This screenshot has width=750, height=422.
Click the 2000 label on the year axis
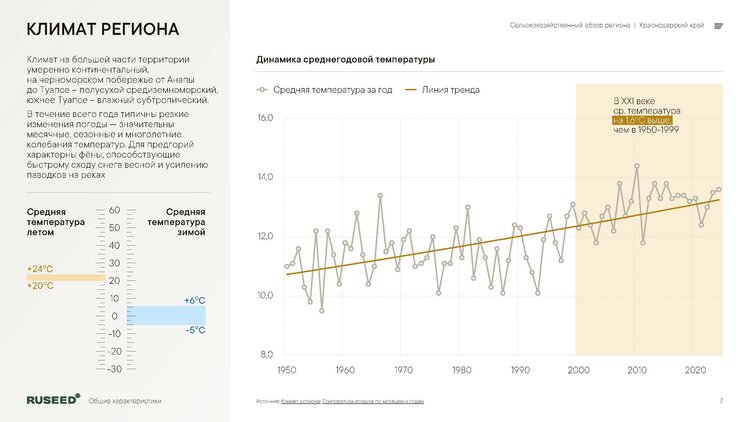tap(576, 369)
